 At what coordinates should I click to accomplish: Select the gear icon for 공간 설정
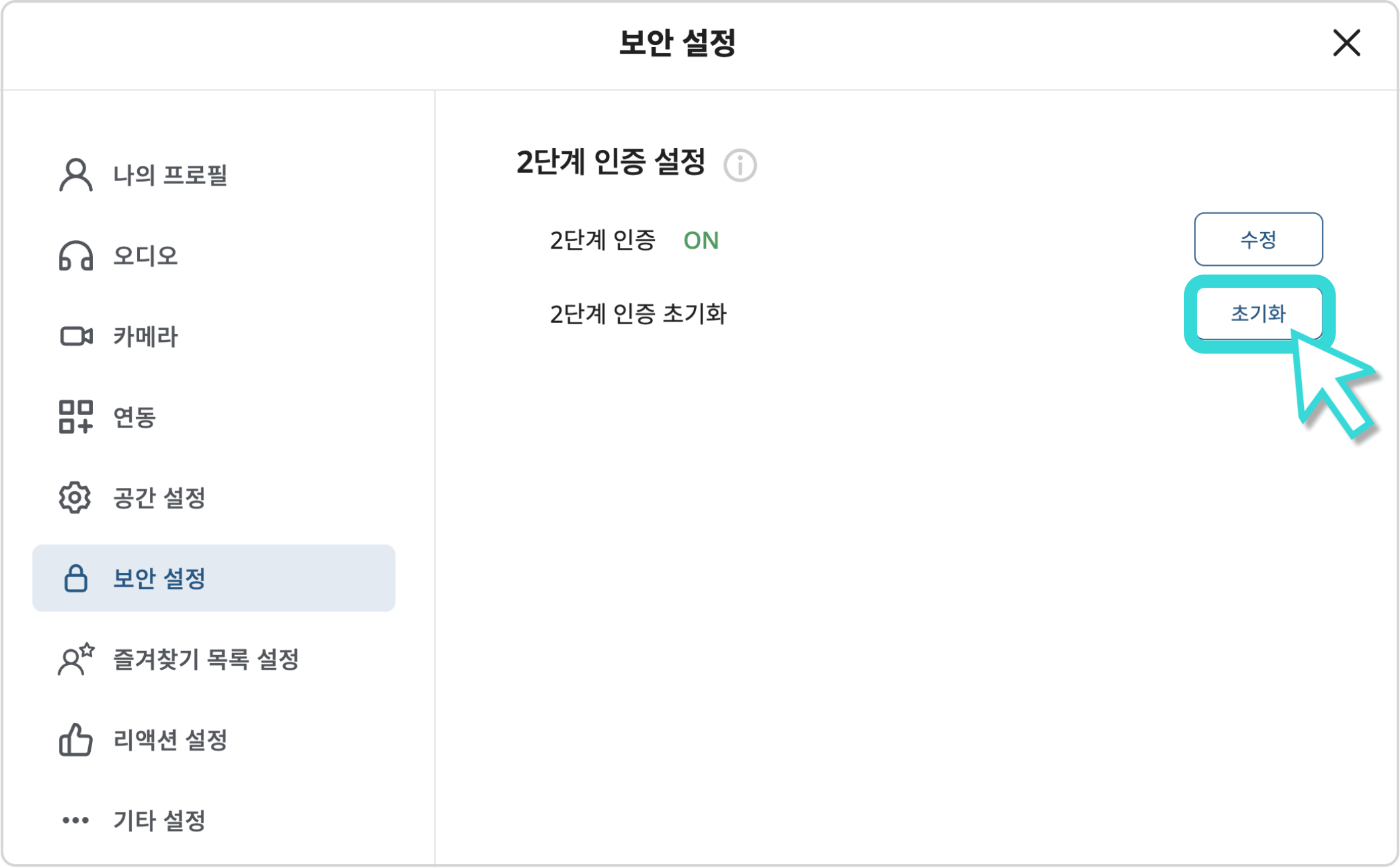75,498
